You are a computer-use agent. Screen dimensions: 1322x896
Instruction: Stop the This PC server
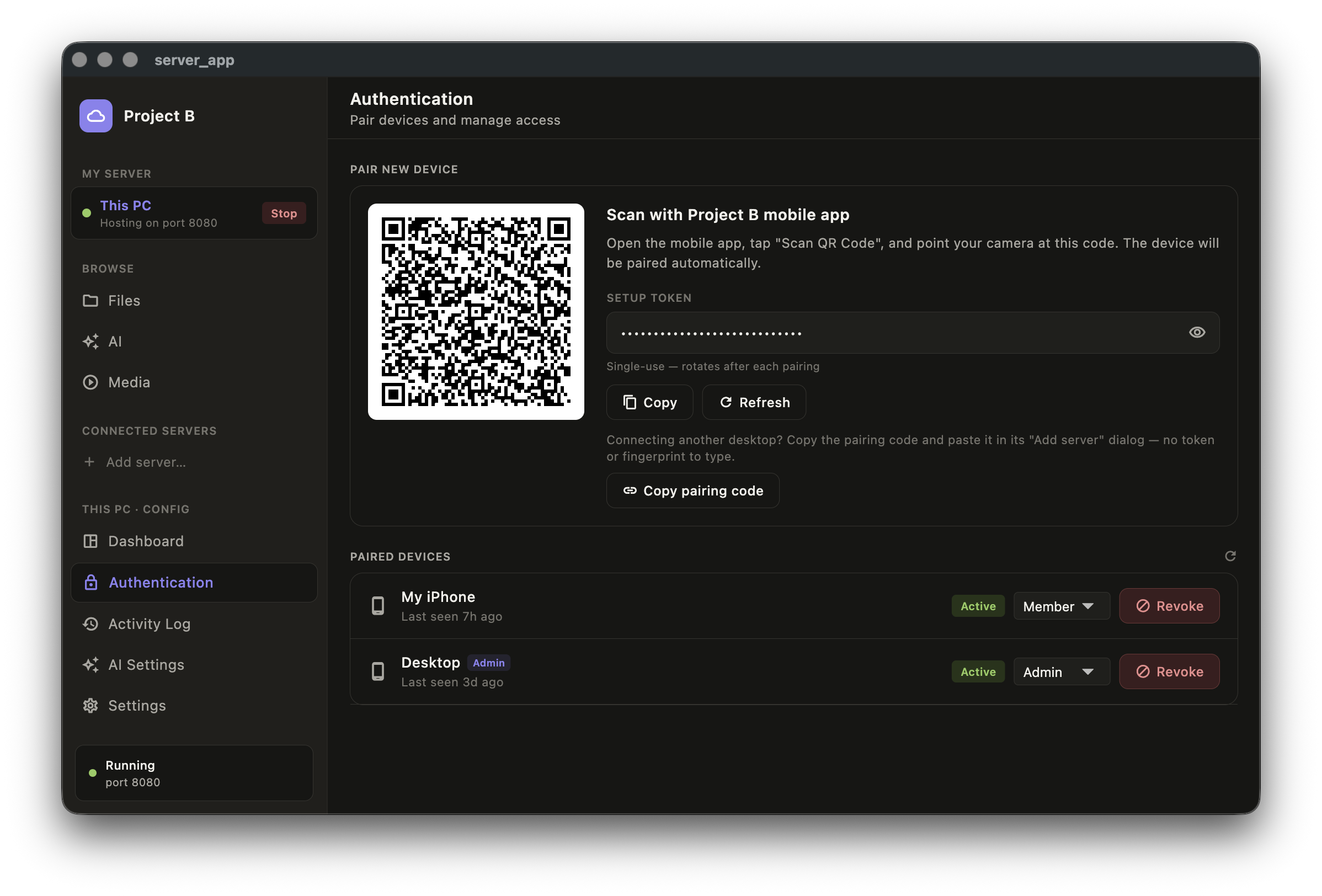click(x=284, y=214)
